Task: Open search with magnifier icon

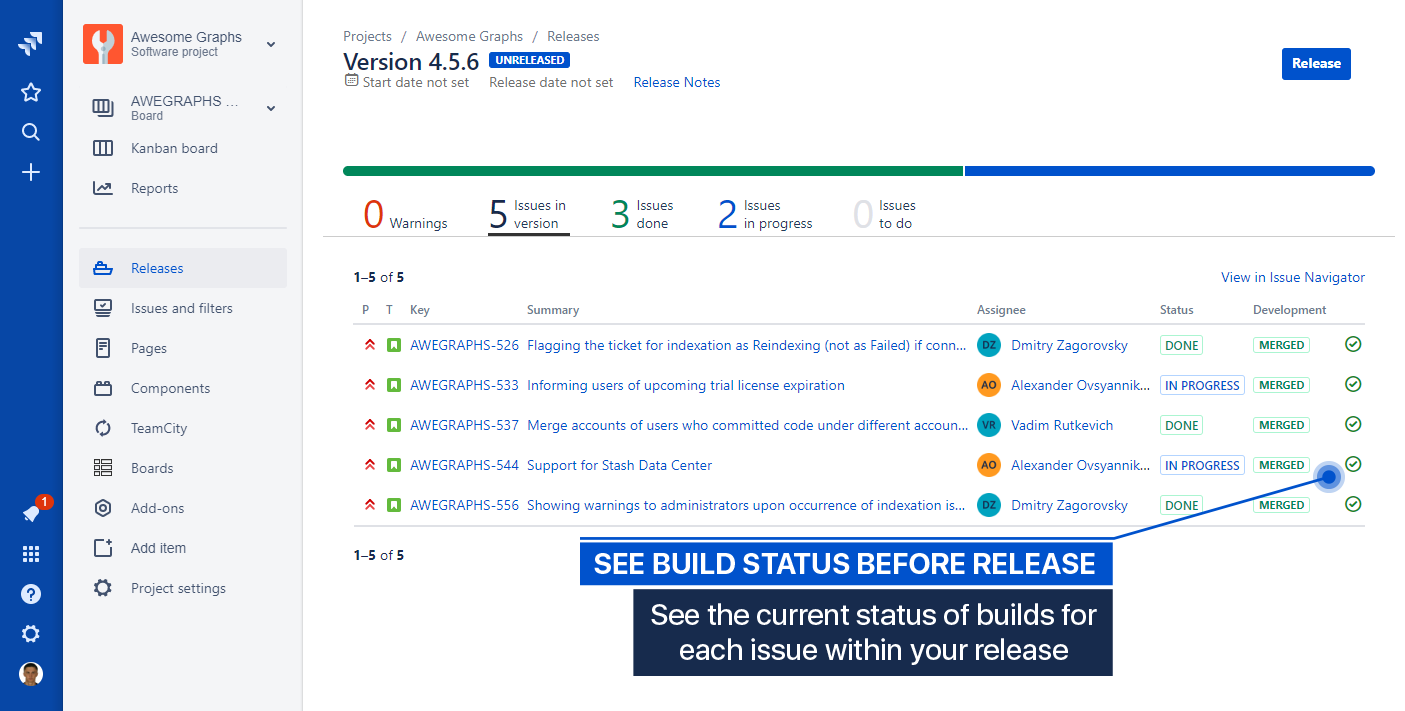Action: click(x=31, y=132)
